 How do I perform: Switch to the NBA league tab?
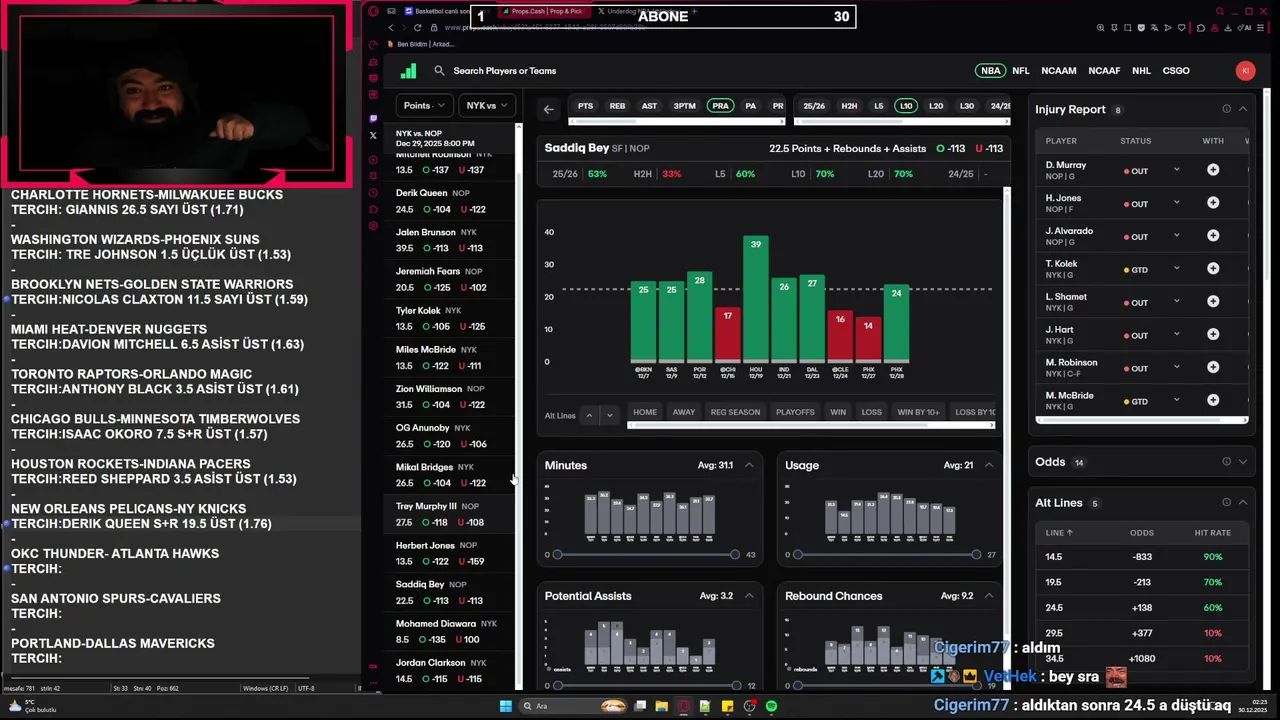(990, 71)
